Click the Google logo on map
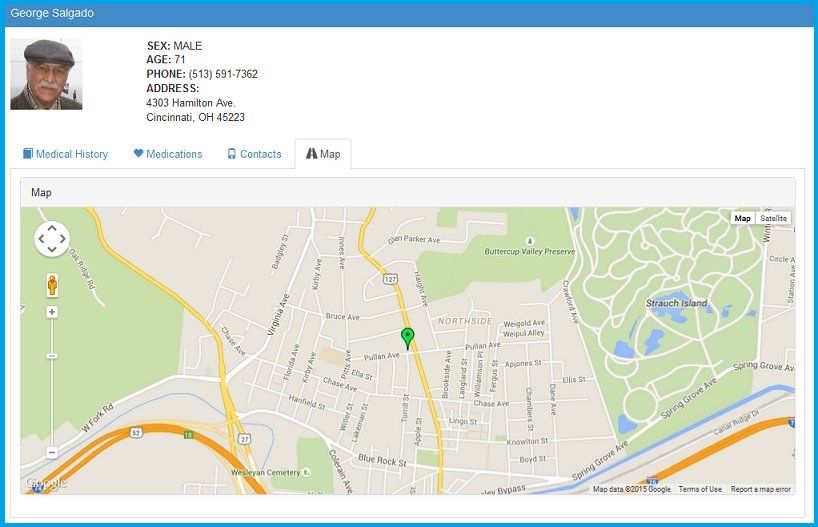This screenshot has width=818, height=527. pyautogui.click(x=46, y=482)
